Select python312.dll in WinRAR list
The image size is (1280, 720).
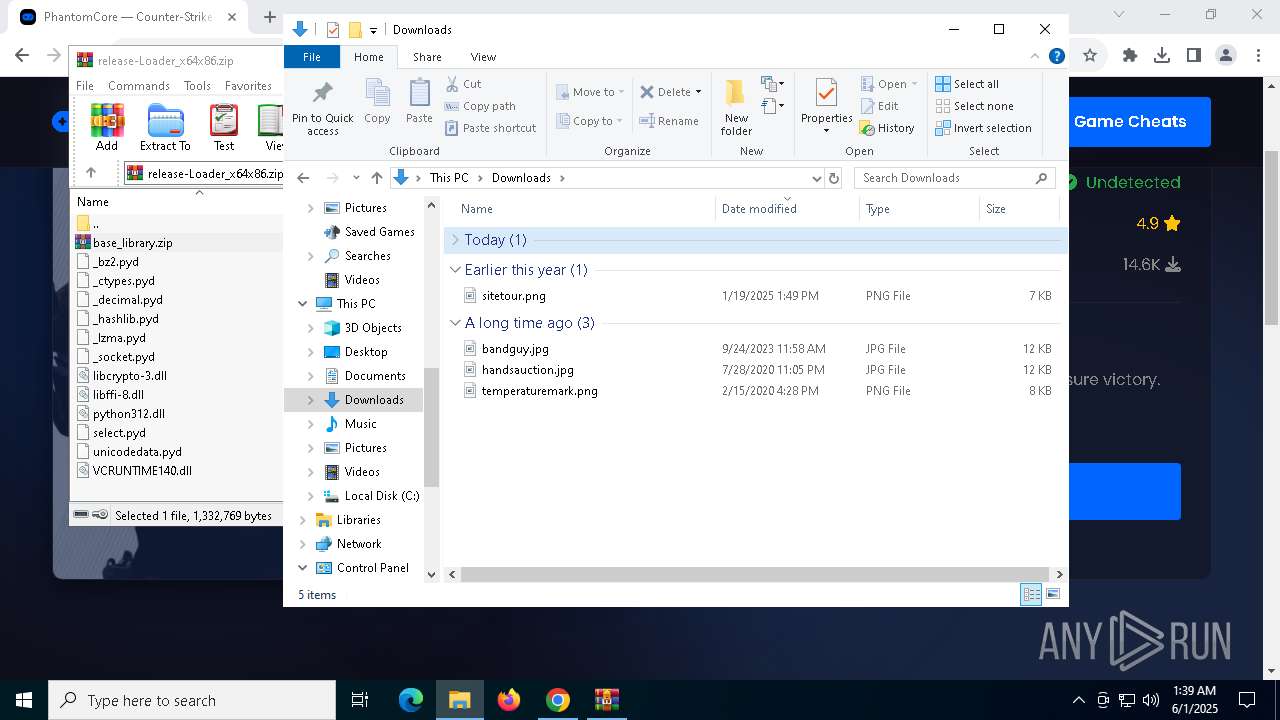pos(128,414)
